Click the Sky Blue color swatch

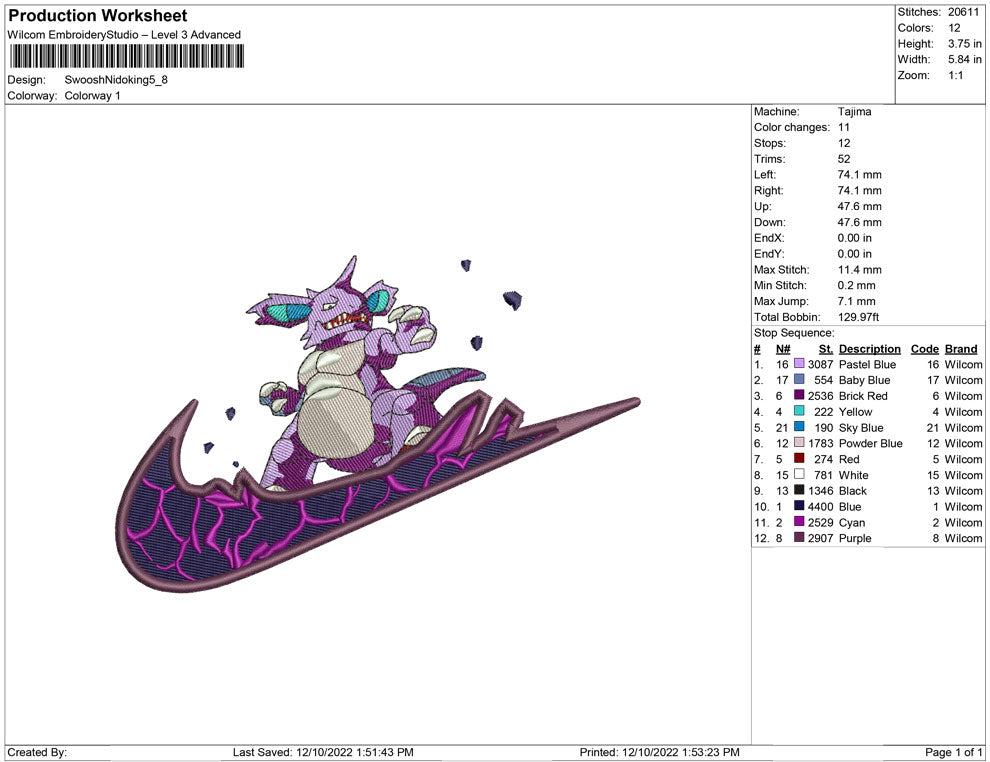tap(799, 427)
